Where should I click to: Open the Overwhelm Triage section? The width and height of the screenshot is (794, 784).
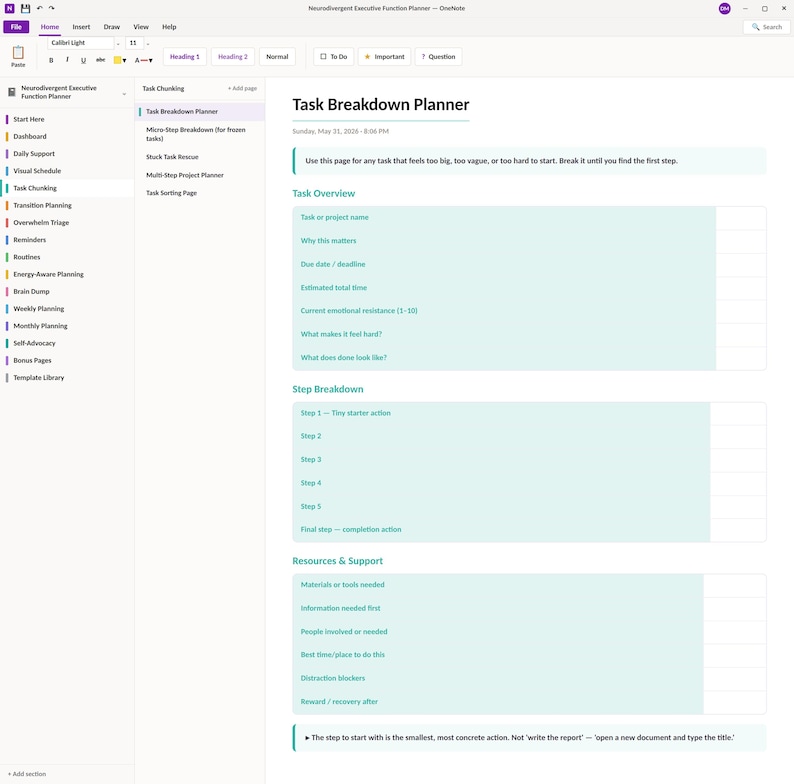click(x=67, y=223)
